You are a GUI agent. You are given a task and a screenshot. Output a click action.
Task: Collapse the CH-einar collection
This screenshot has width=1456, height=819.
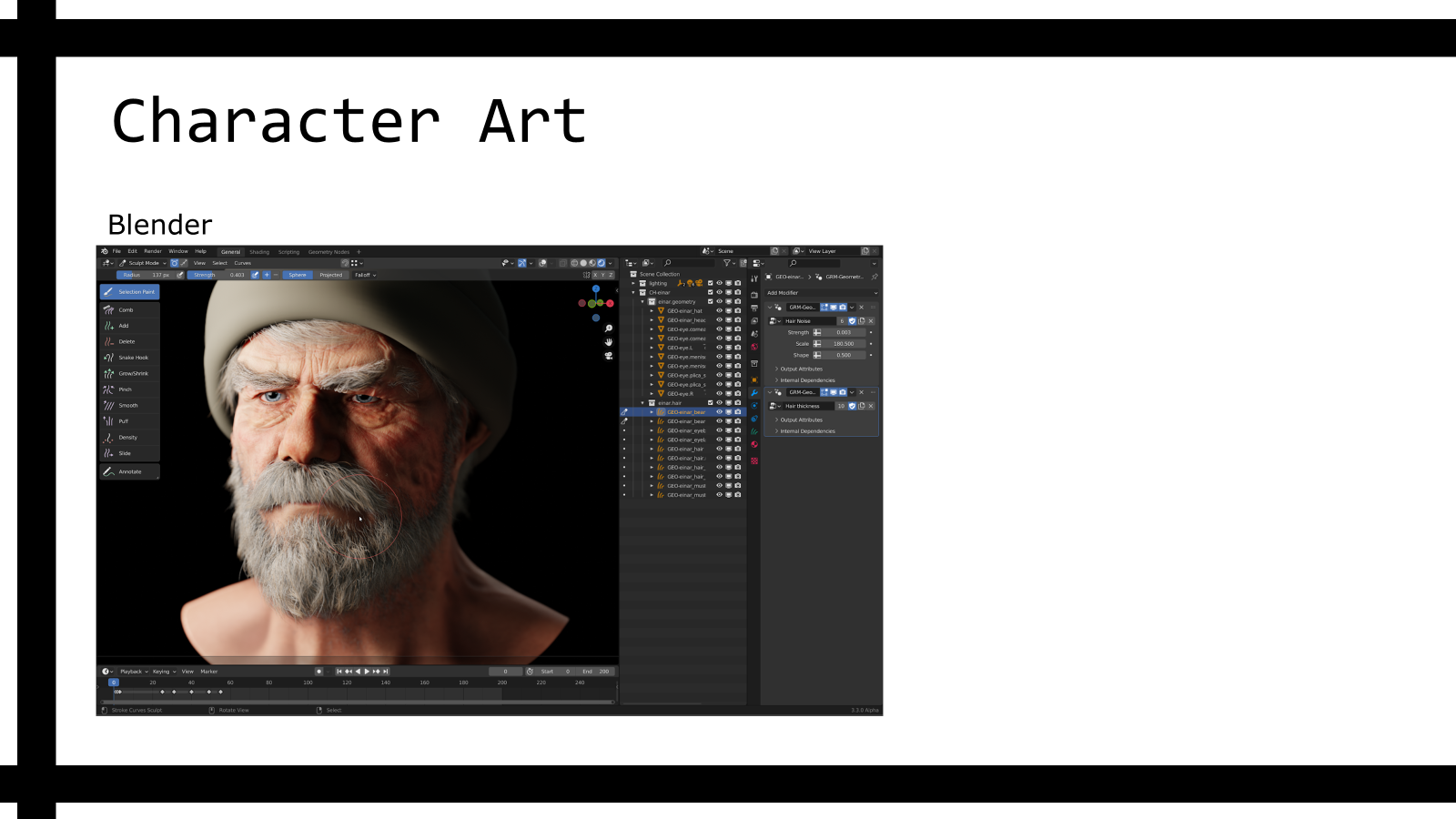633,292
